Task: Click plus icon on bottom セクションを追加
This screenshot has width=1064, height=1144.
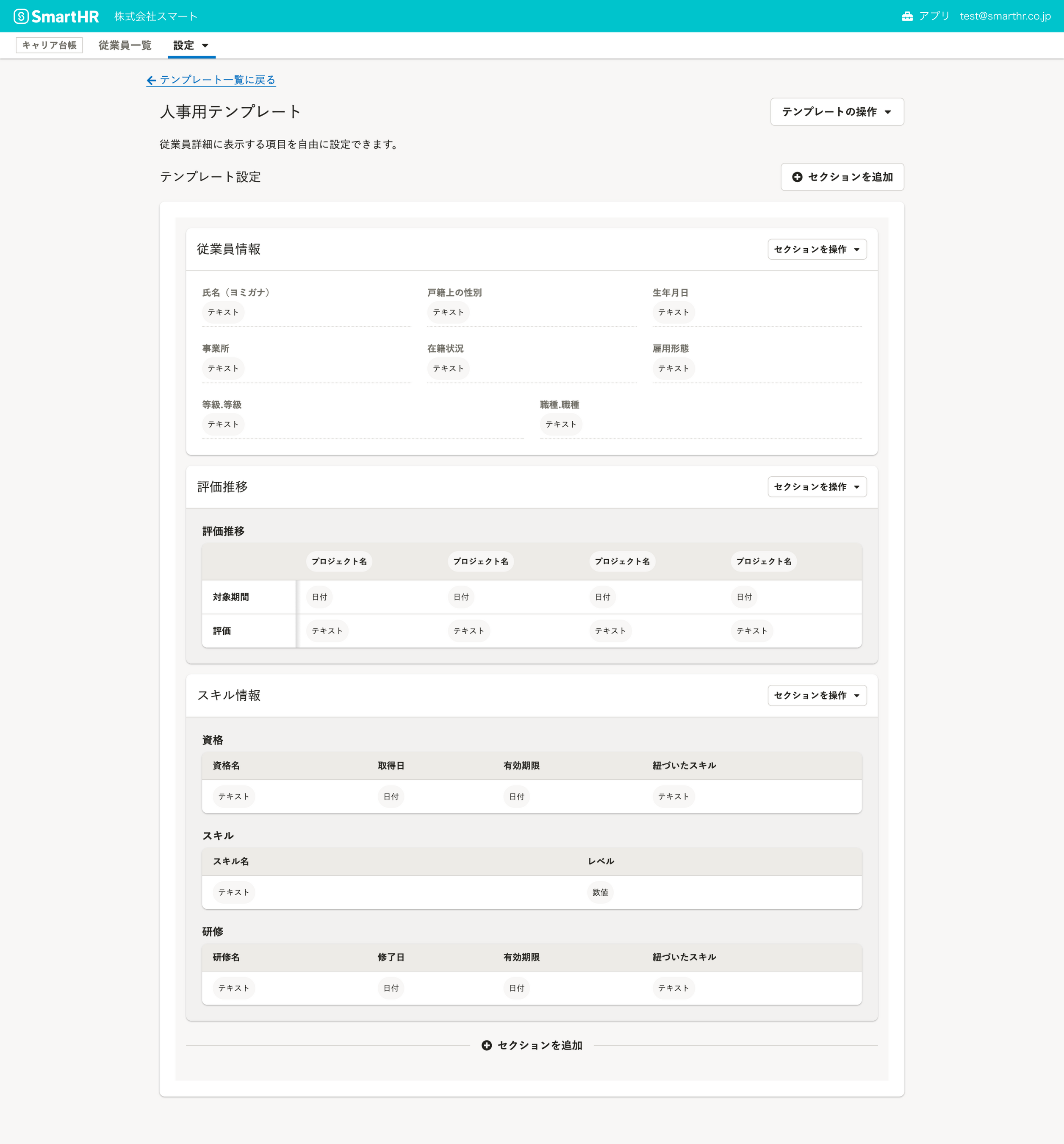Action: tap(487, 1045)
